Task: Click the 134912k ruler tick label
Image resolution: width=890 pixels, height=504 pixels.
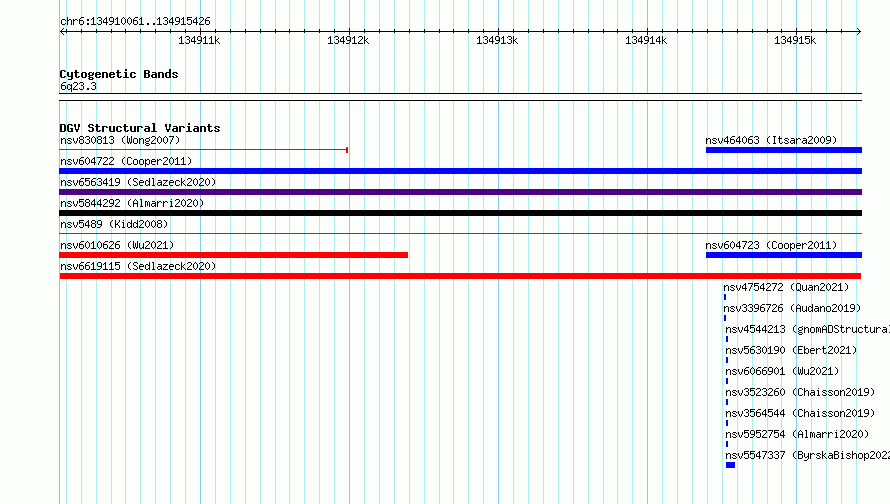Action: 348,40
